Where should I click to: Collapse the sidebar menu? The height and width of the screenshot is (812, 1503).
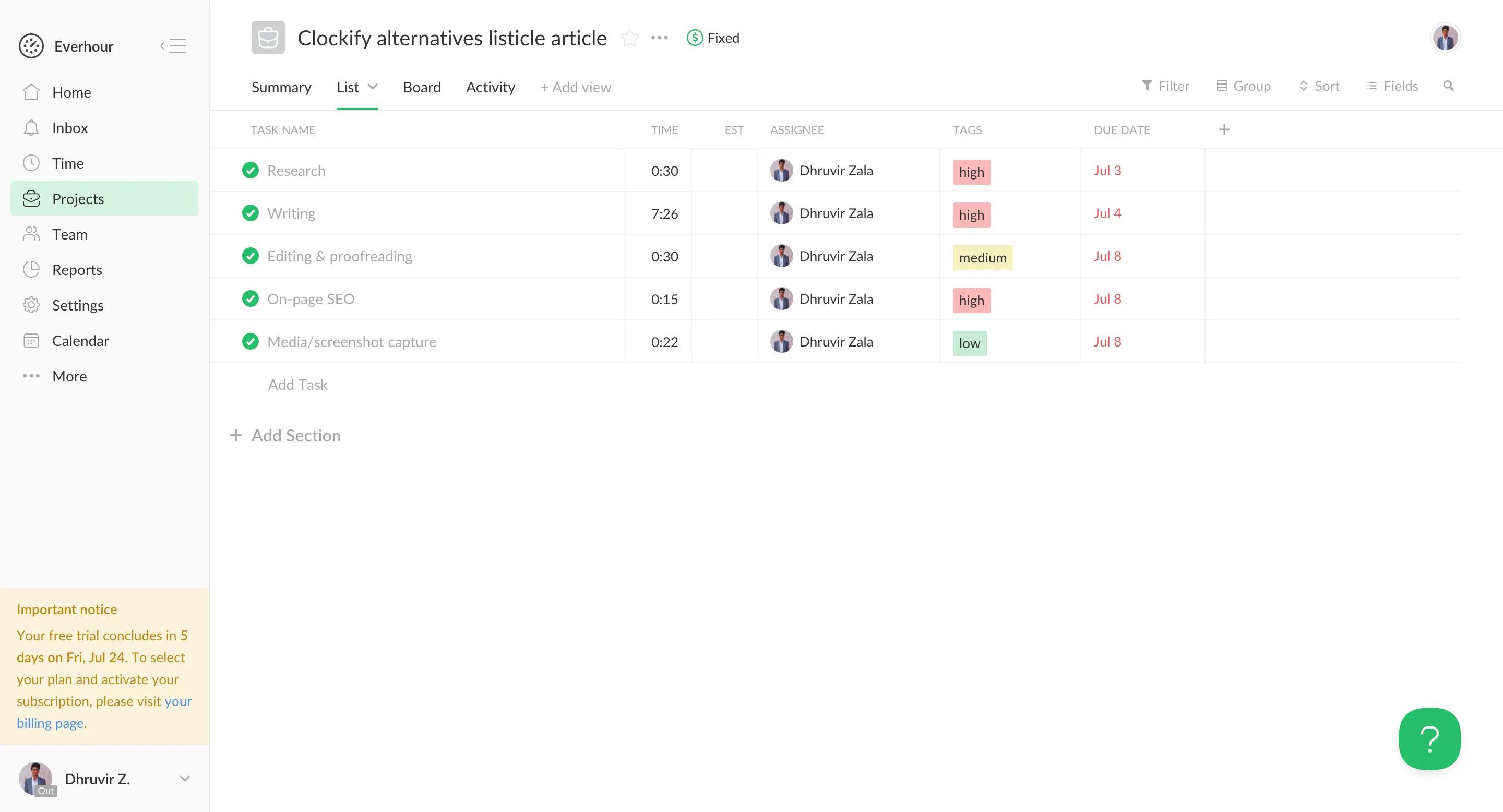pyautogui.click(x=173, y=46)
